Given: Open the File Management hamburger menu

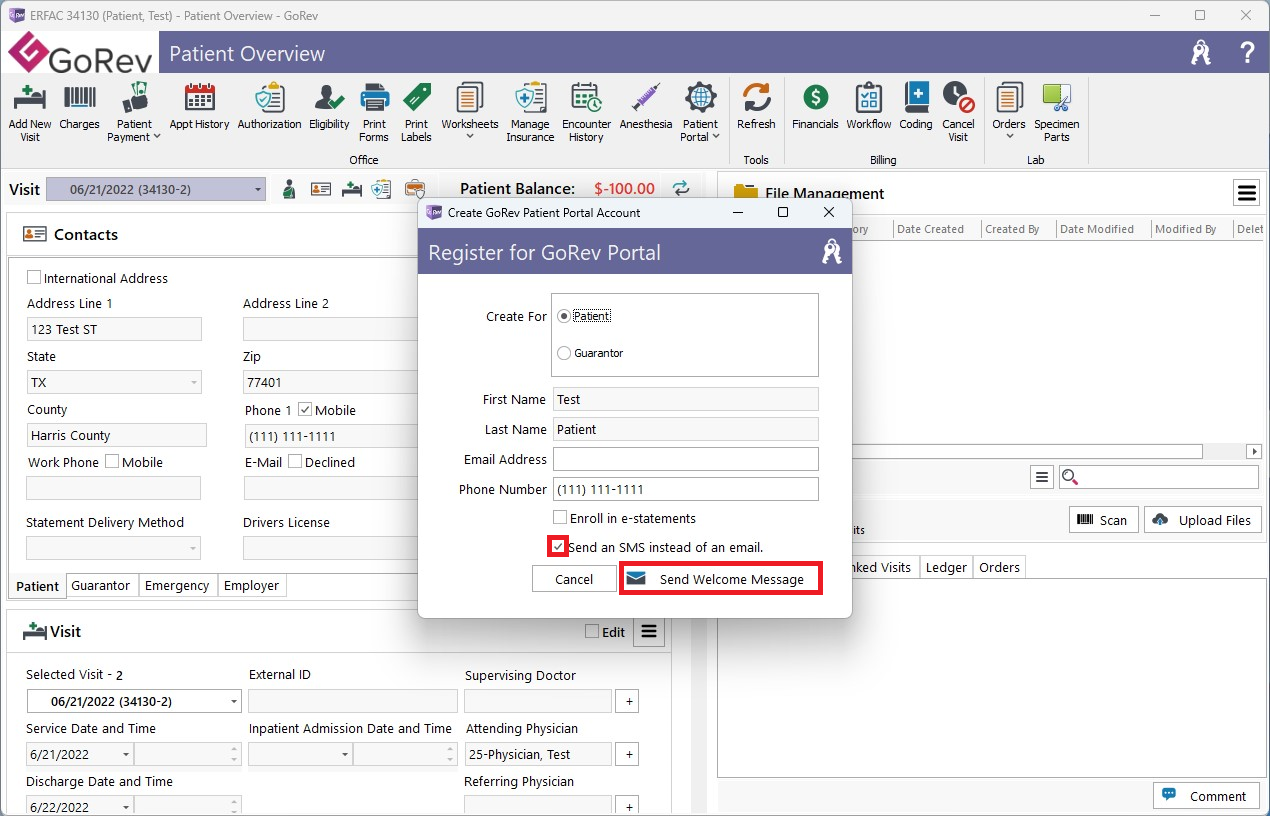Looking at the screenshot, I should pos(1246,192).
